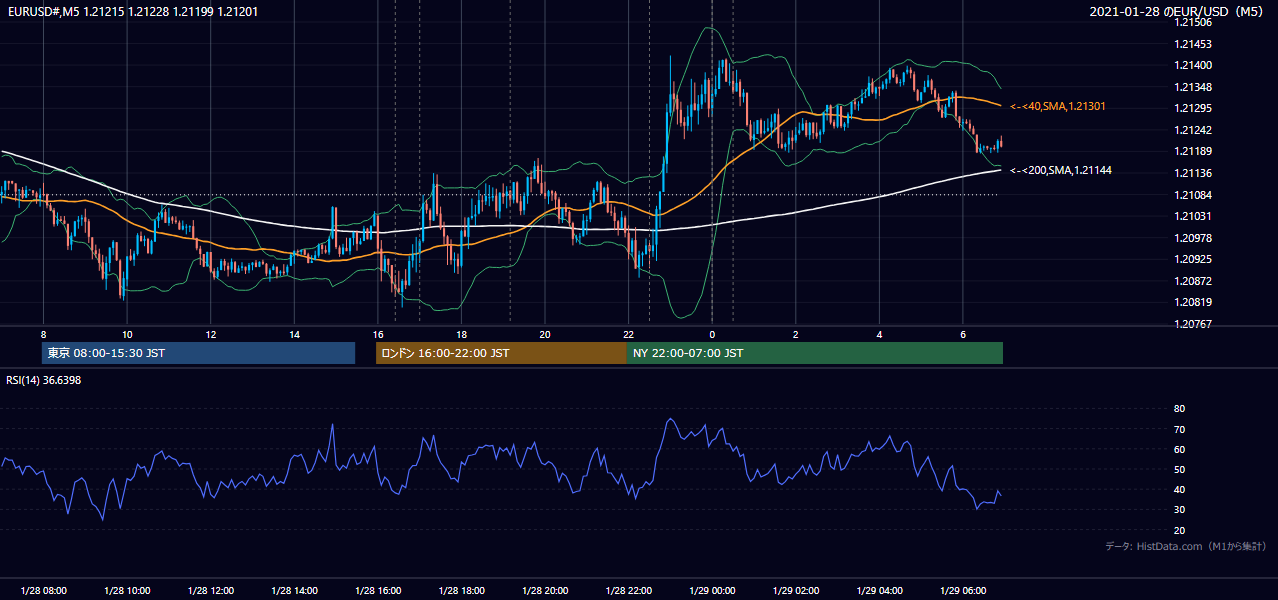Click the '1/28 08:00' bottom time label

43,591
